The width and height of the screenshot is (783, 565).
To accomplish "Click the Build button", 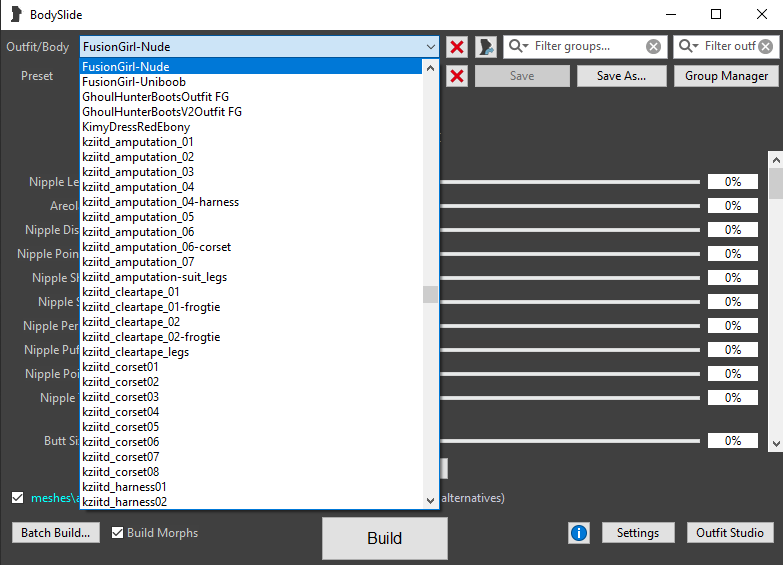I will [384, 538].
